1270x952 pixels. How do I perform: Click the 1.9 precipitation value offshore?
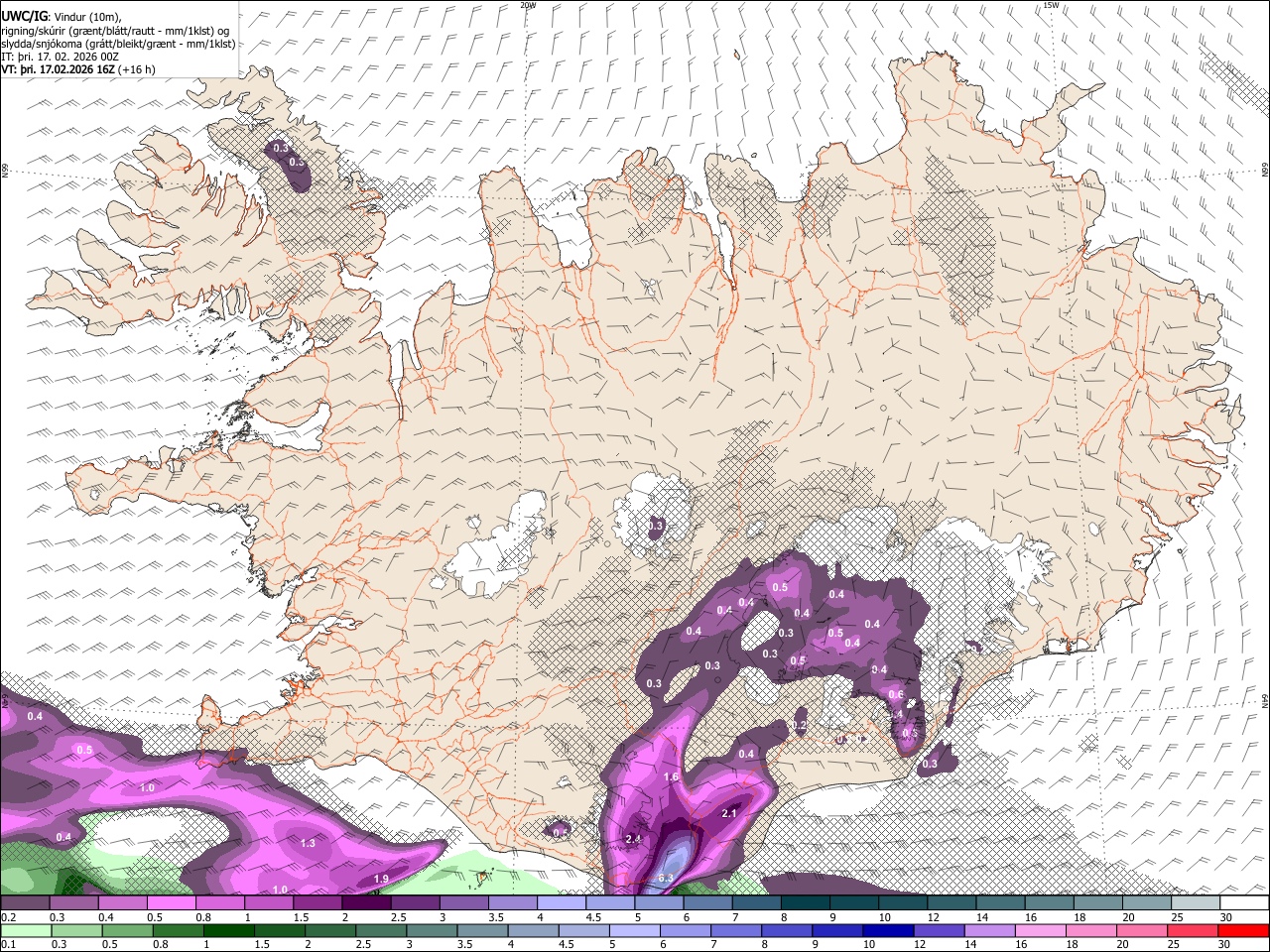click(381, 880)
